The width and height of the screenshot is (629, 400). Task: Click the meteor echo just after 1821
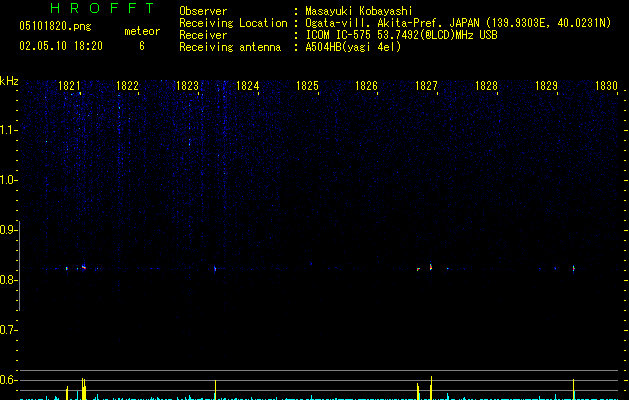[84, 267]
